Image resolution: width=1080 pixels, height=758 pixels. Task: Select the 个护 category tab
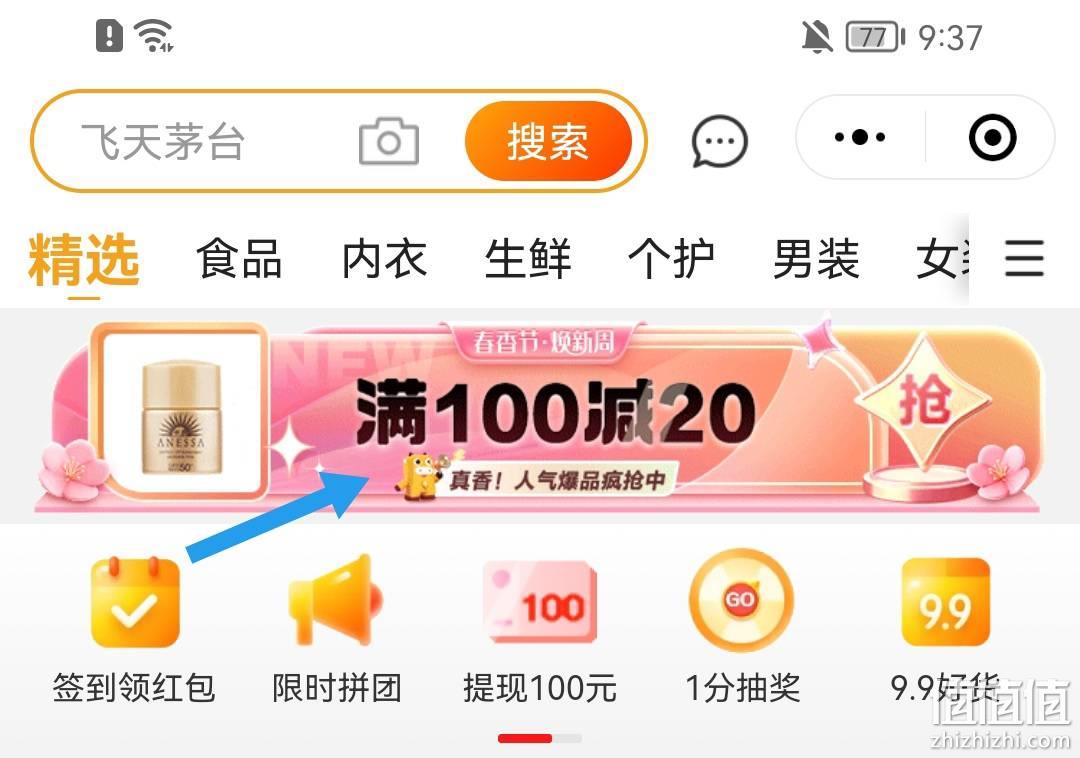[x=672, y=259]
